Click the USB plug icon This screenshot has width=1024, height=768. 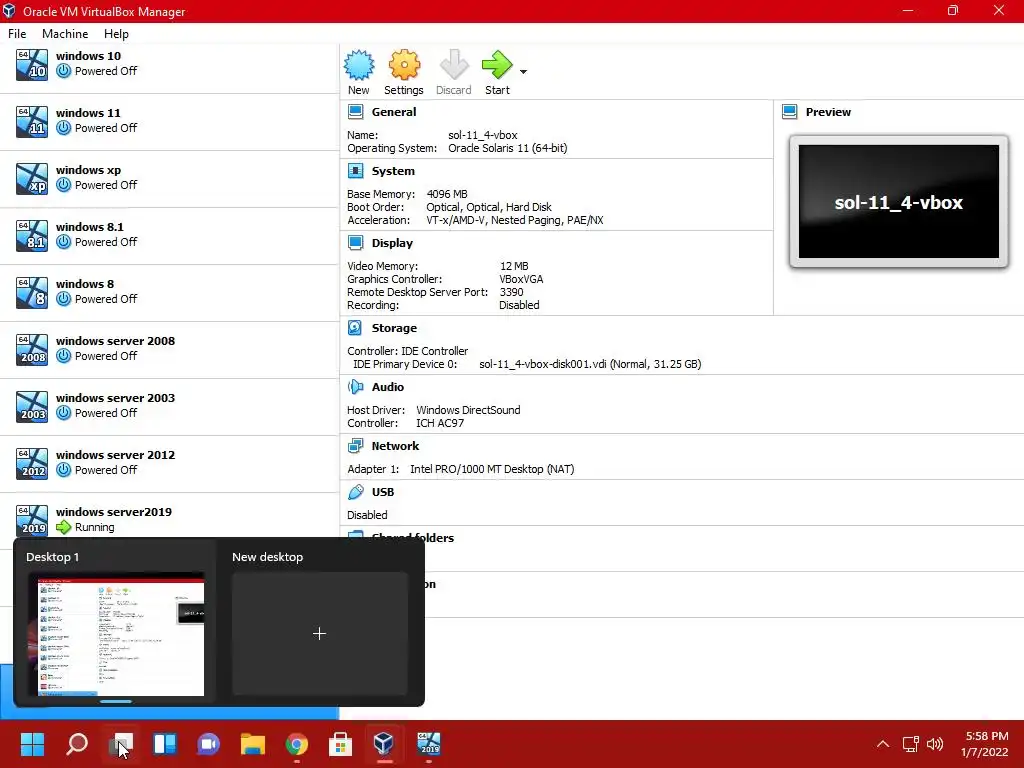pos(355,492)
